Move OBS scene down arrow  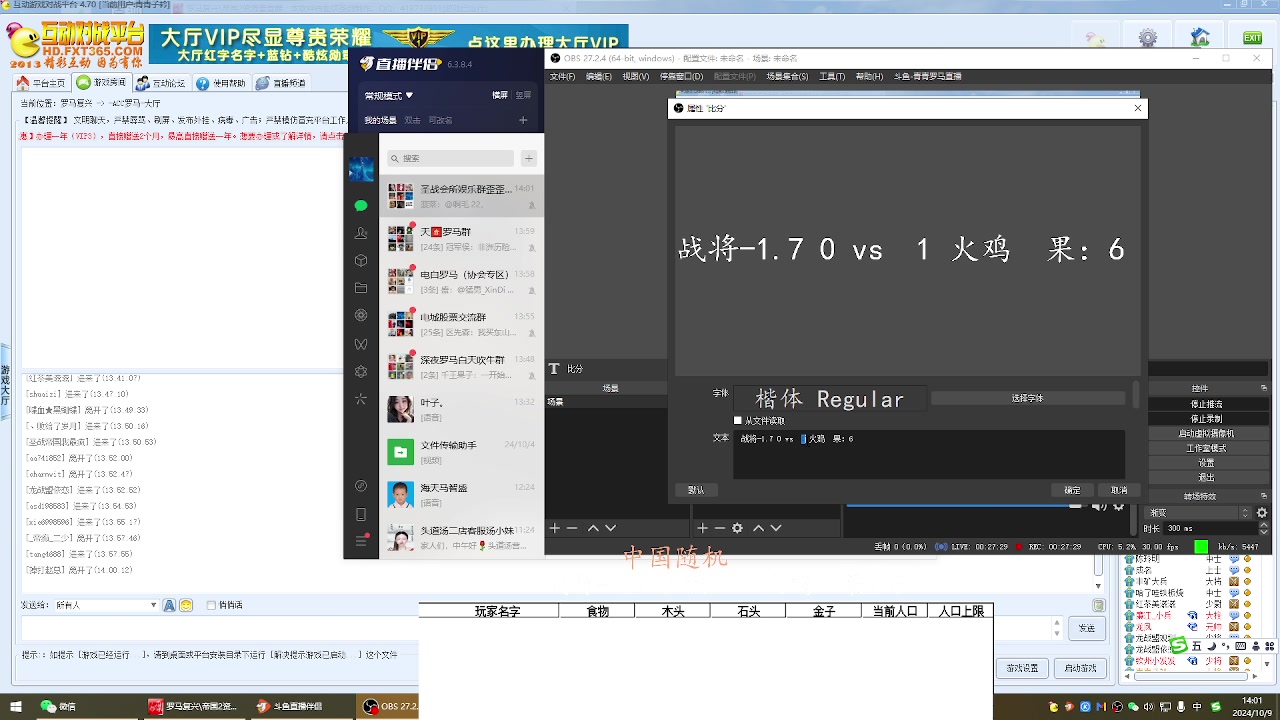tap(610, 528)
